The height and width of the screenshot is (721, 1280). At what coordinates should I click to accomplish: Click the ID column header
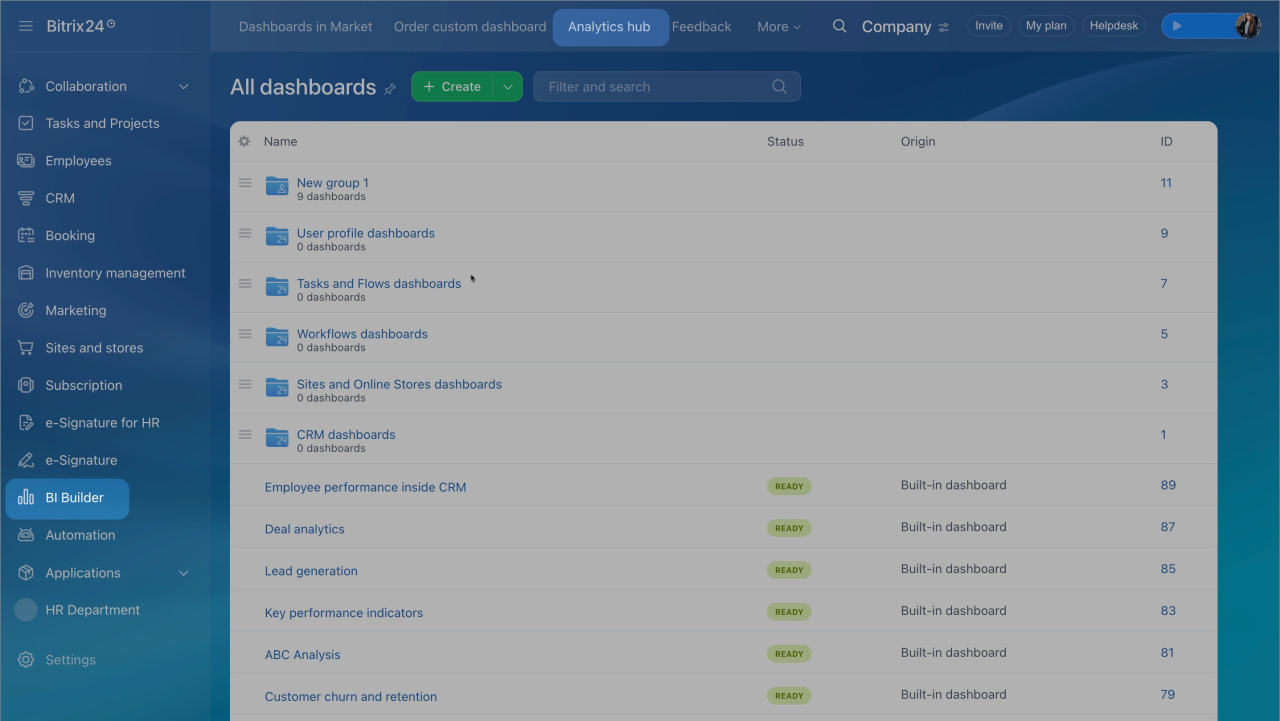[1166, 141]
